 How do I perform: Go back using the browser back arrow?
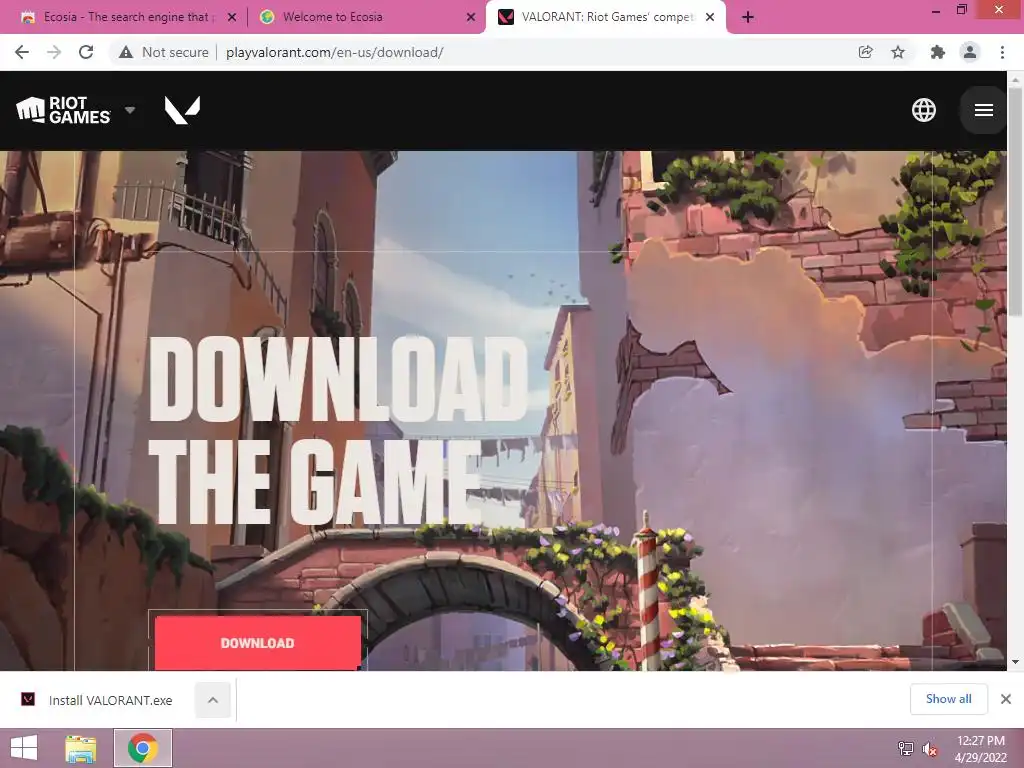pos(22,52)
